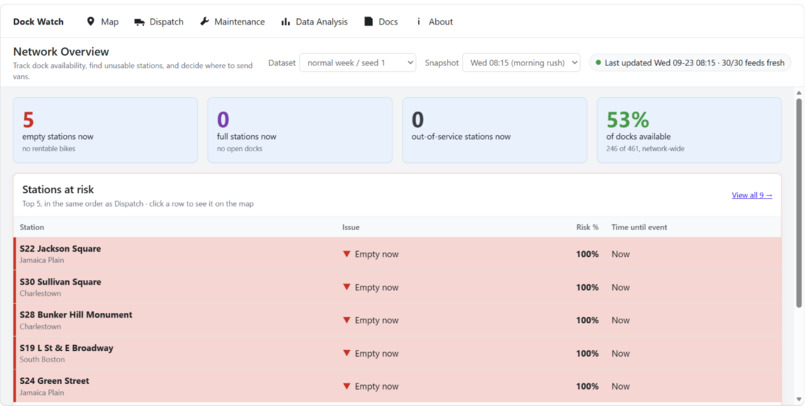Click 246 of 461, network-wide text

click(x=645, y=149)
